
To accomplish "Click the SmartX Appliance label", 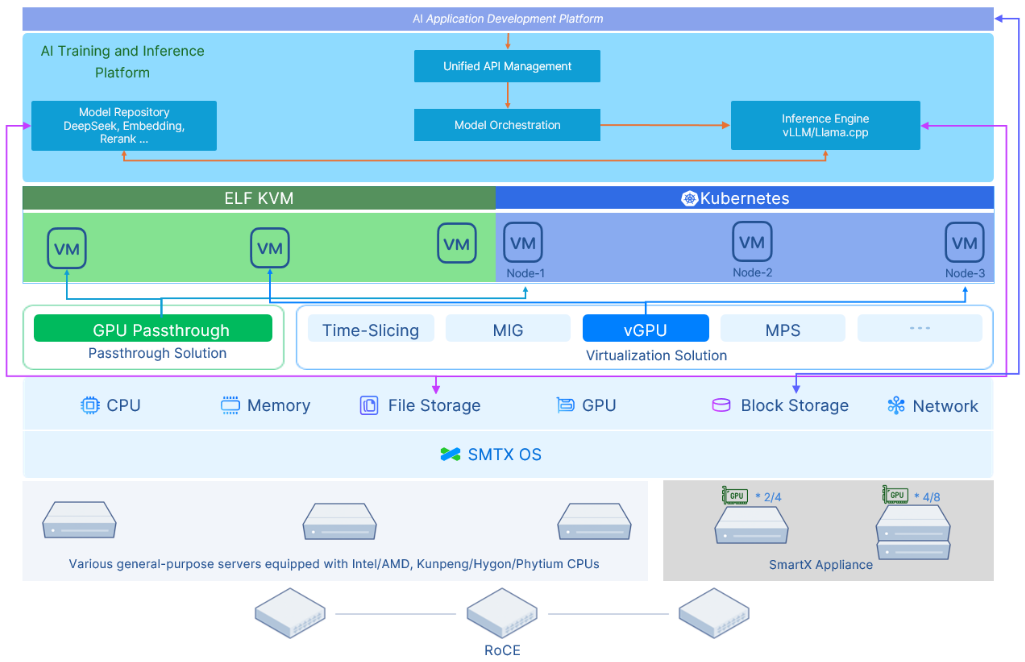I will 820,565.
